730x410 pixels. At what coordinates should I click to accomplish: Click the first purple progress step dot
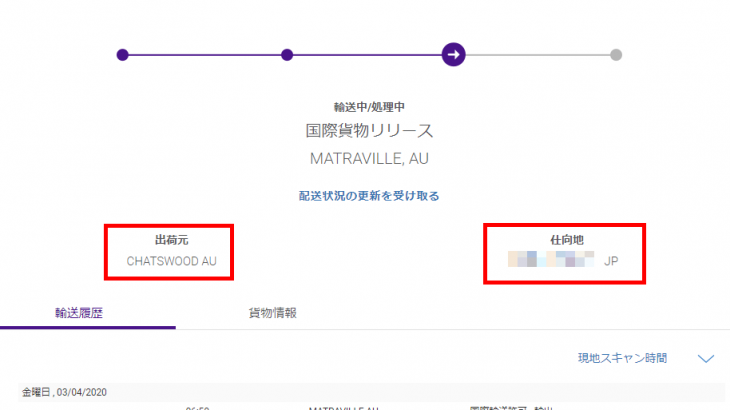pyautogui.click(x=122, y=54)
